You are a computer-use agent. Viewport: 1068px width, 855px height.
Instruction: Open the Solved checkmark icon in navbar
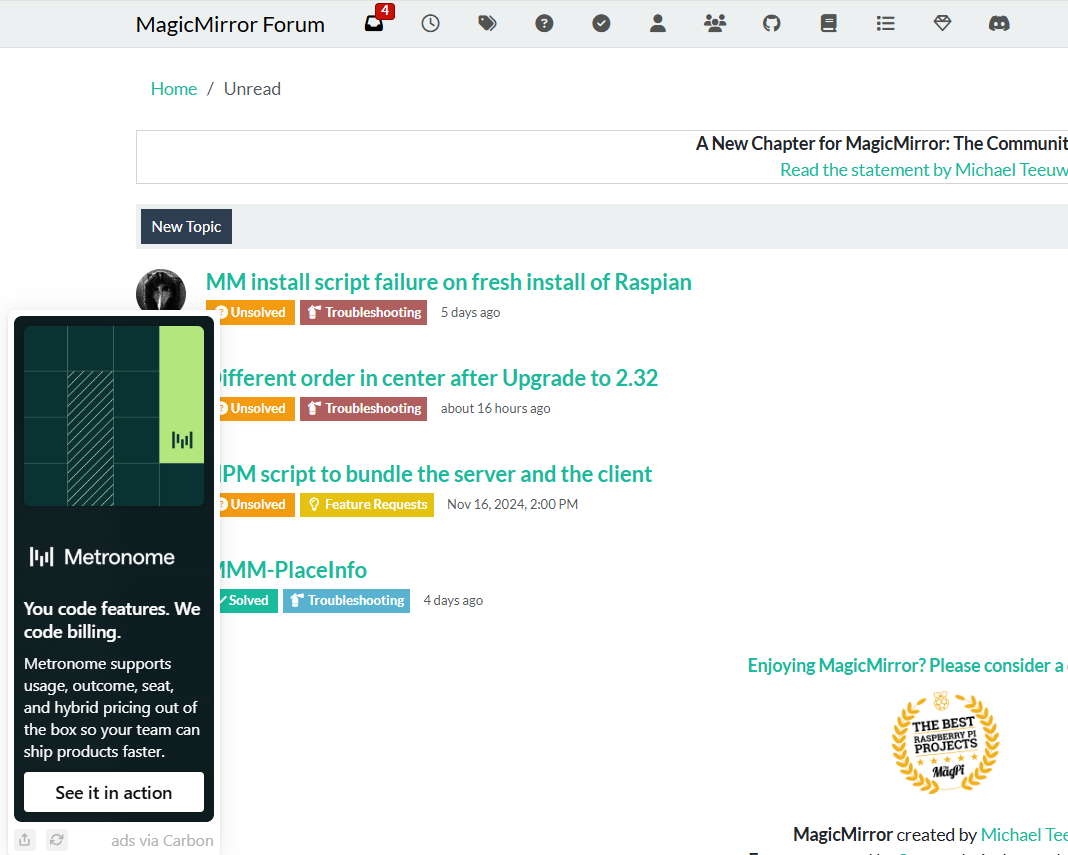601,24
